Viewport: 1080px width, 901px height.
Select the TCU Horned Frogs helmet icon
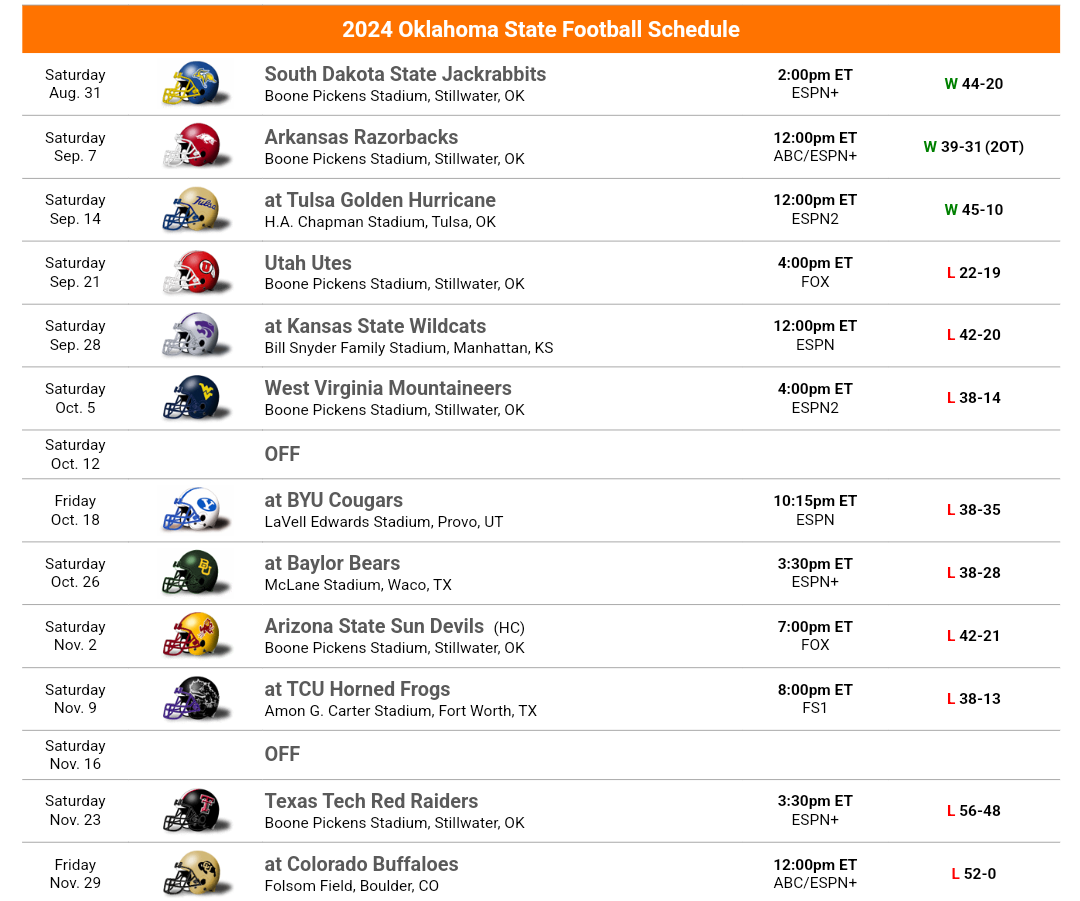pyautogui.click(x=196, y=698)
